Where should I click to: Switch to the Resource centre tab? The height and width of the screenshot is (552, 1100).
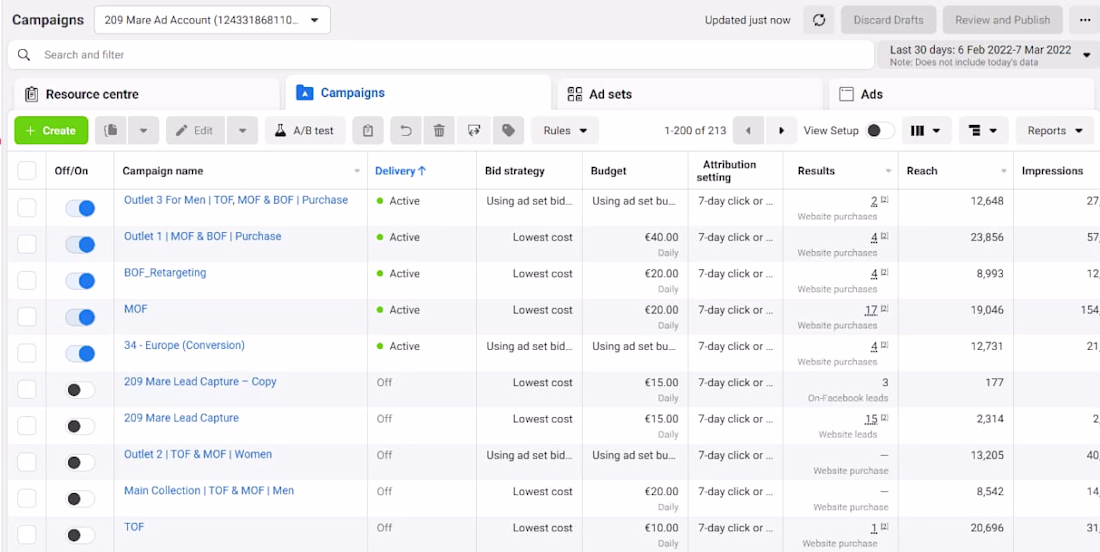tap(147, 94)
